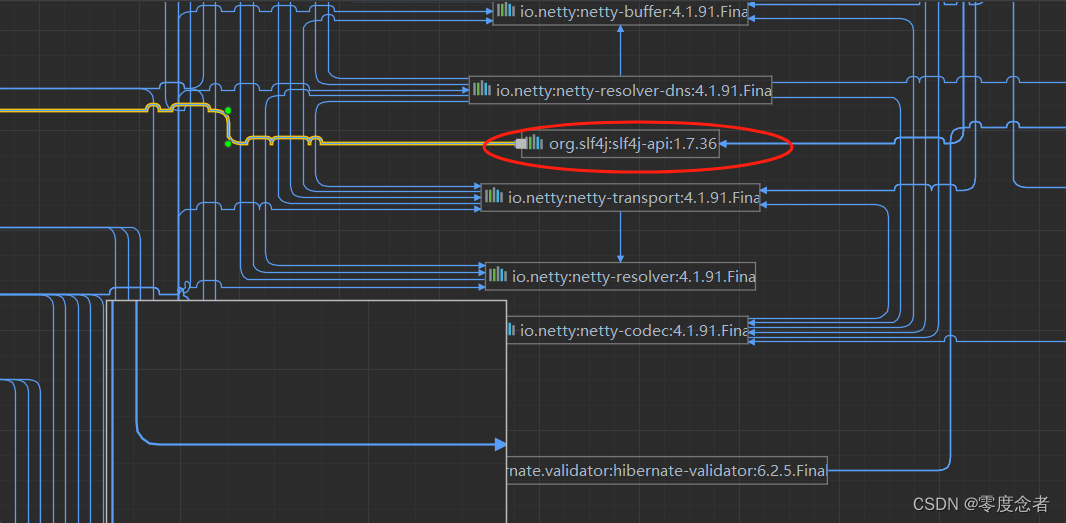The height and width of the screenshot is (523, 1066).
Task: Click the upper green handle on yellow edge
Action: point(228,110)
